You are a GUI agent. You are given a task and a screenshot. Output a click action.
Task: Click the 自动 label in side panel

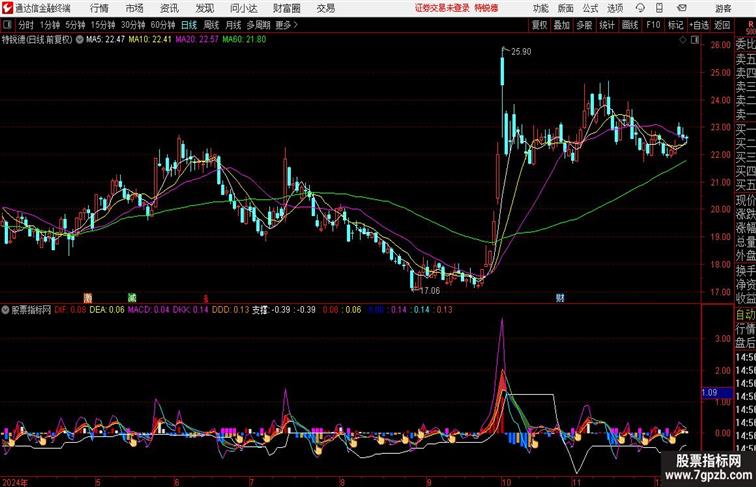click(745, 315)
